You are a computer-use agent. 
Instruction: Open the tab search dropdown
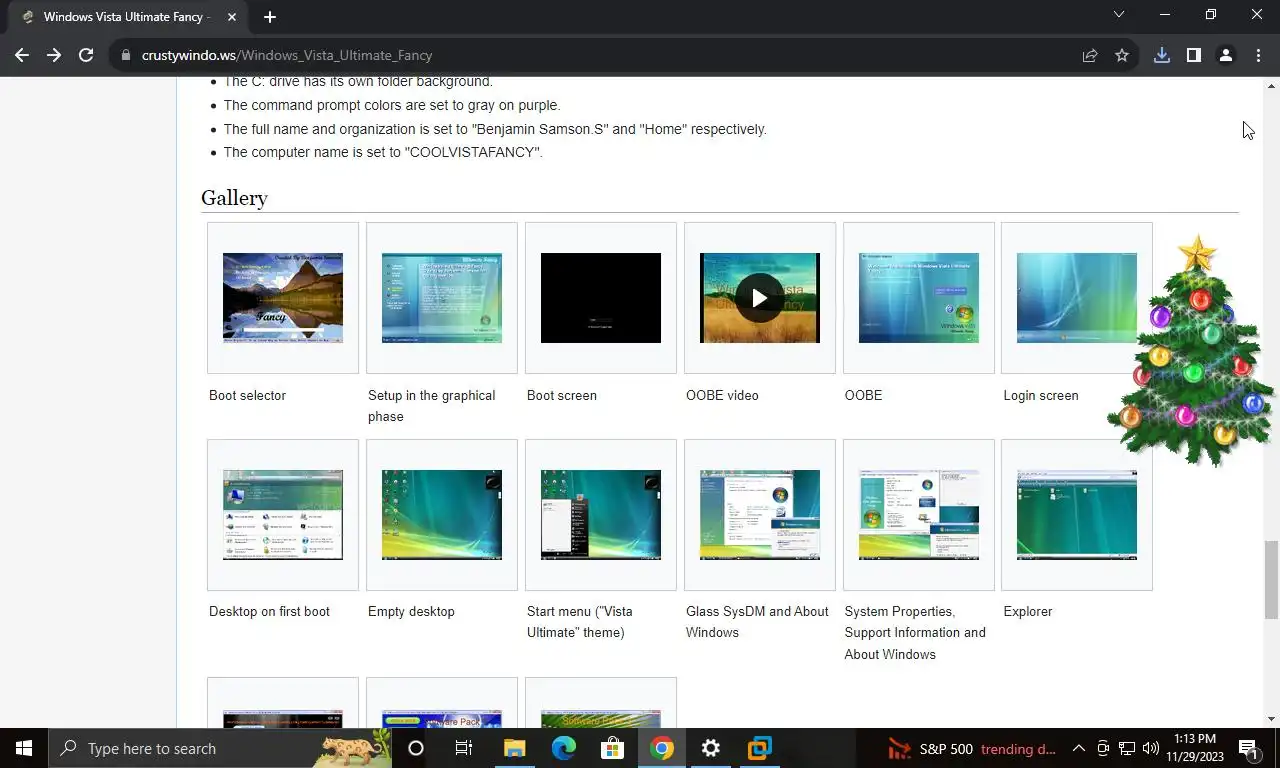pos(1119,14)
